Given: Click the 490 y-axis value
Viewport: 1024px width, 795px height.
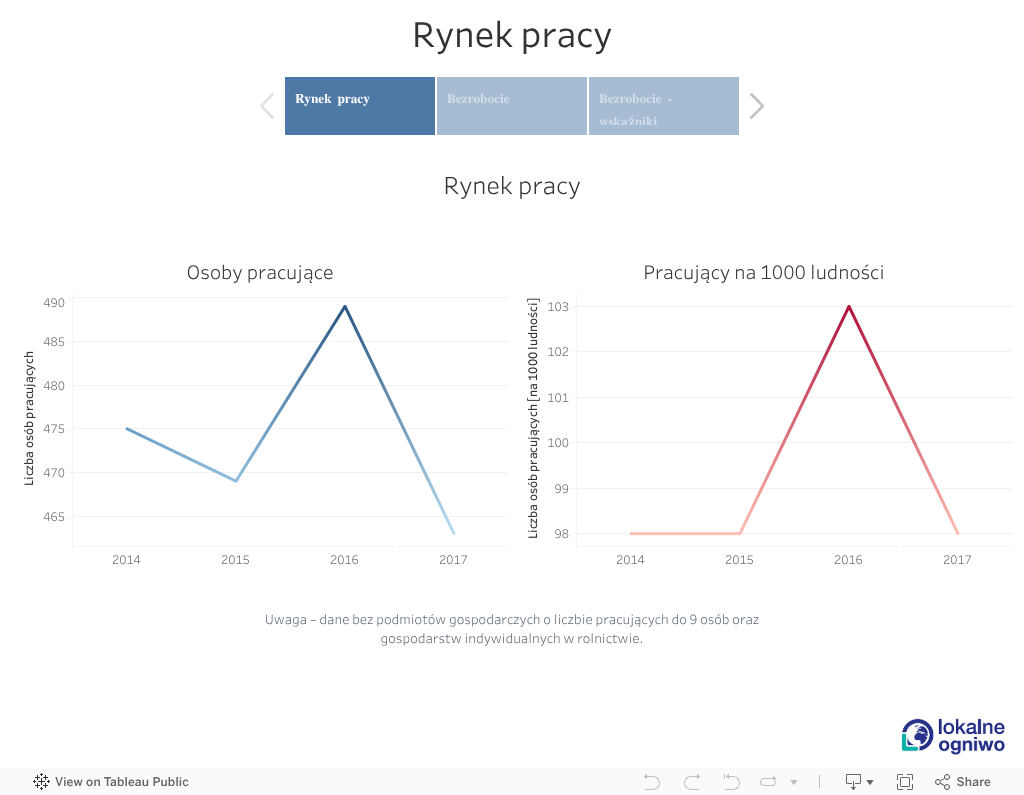Looking at the screenshot, I should [x=54, y=302].
